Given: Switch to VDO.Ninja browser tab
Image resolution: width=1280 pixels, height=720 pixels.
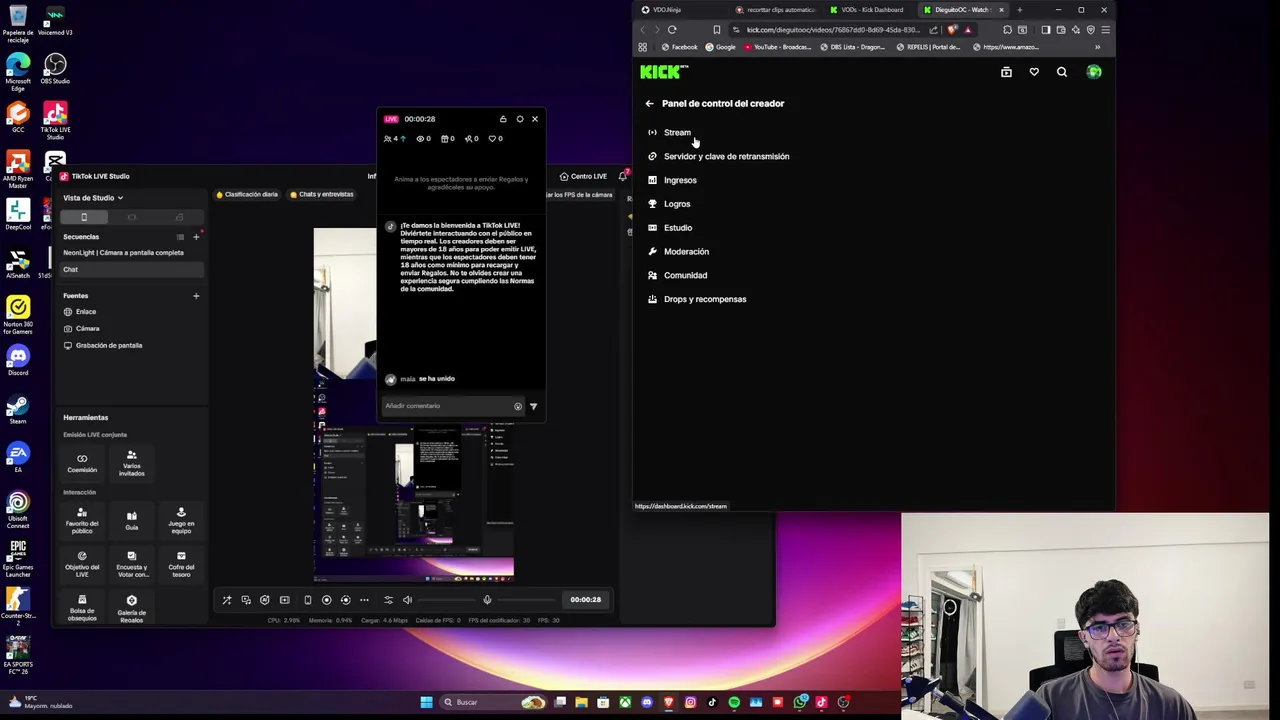Looking at the screenshot, I should point(666,10).
